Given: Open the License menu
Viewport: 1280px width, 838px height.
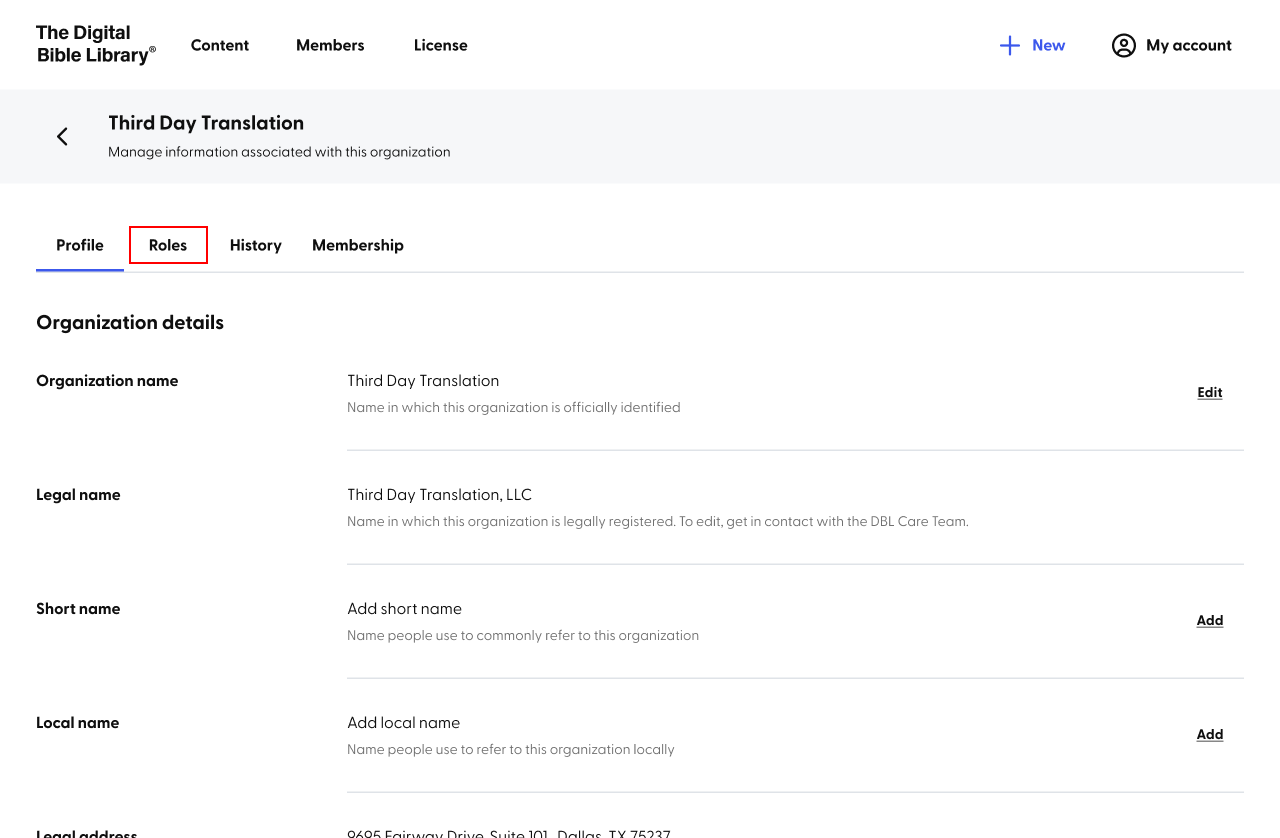Looking at the screenshot, I should 441,45.
